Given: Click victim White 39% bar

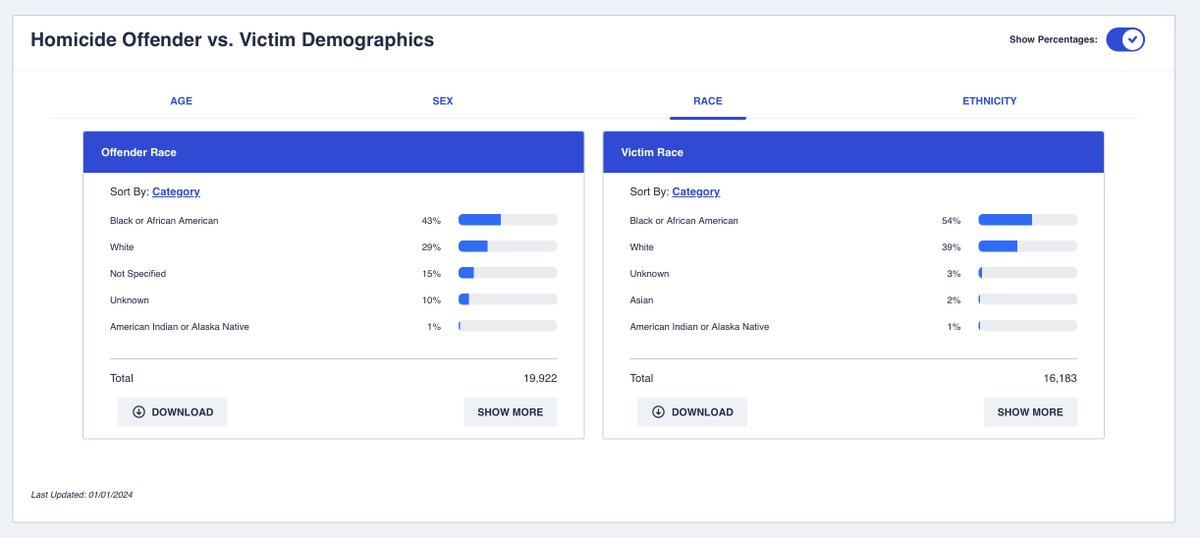Looking at the screenshot, I should (x=1028, y=247).
